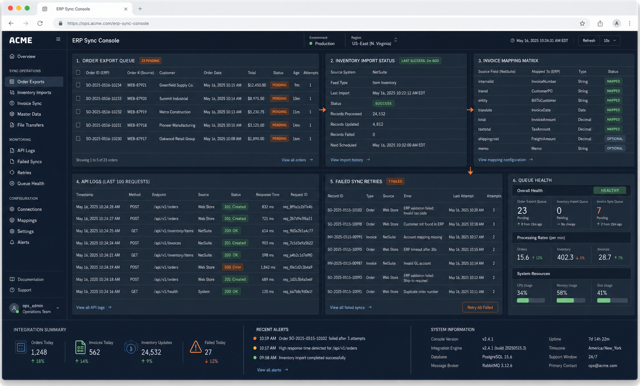Image resolution: width=640 pixels, height=386 pixels.
Task: Click the Mappings sidebar icon
Action: [12, 220]
